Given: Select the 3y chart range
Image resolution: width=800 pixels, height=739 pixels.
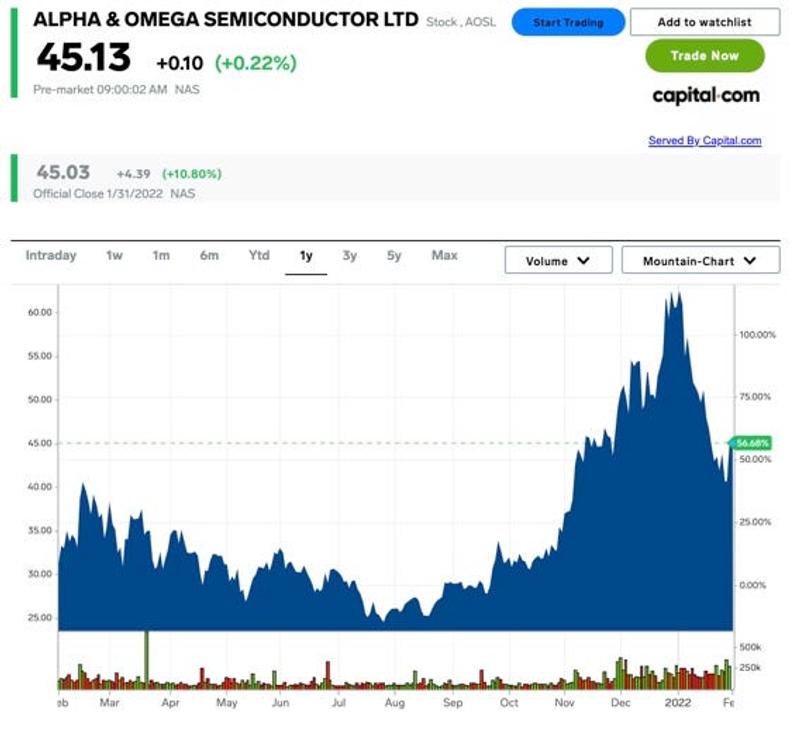Looking at the screenshot, I should coord(349,255).
